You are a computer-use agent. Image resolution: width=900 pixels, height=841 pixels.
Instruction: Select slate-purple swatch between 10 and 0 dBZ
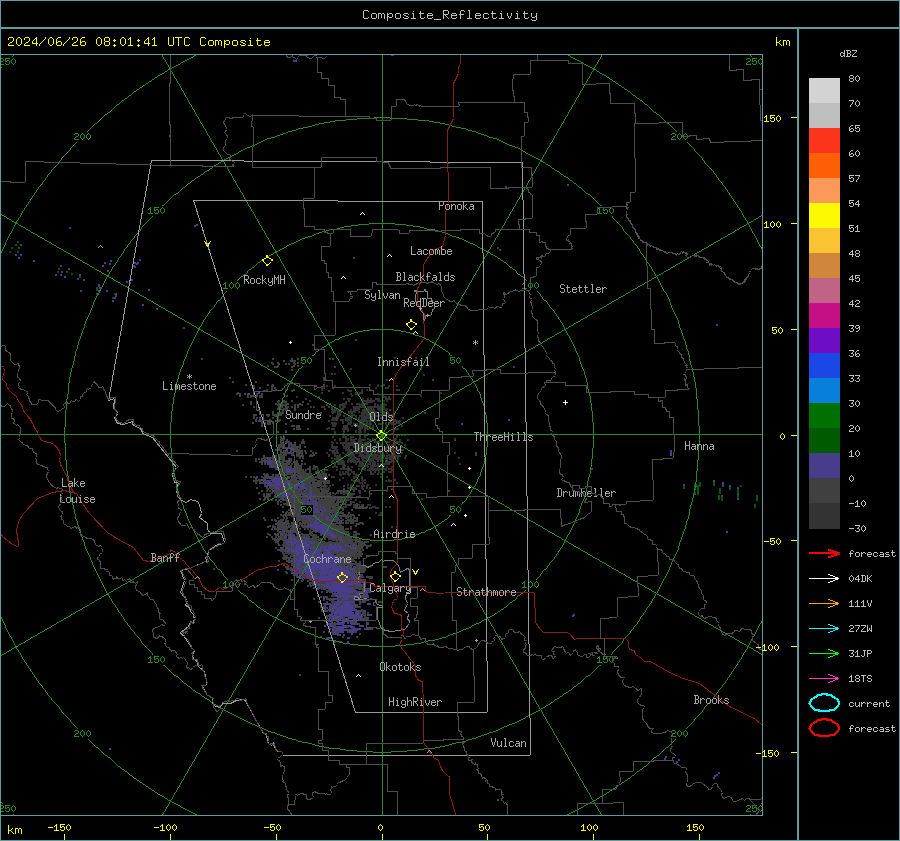(824, 466)
